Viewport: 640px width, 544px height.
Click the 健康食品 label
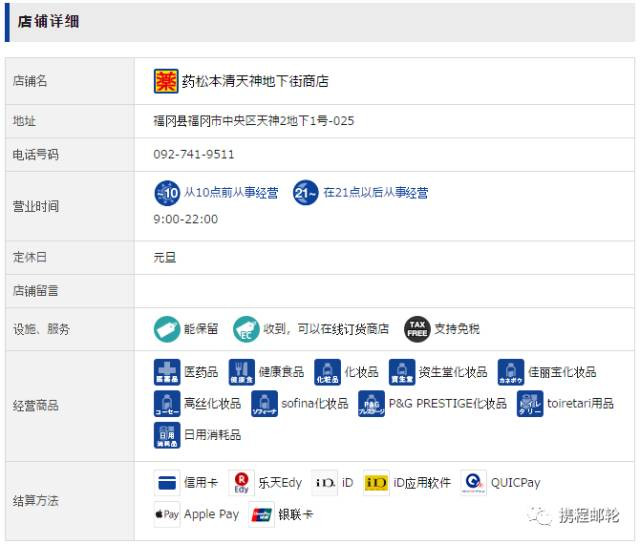[x=281, y=372]
